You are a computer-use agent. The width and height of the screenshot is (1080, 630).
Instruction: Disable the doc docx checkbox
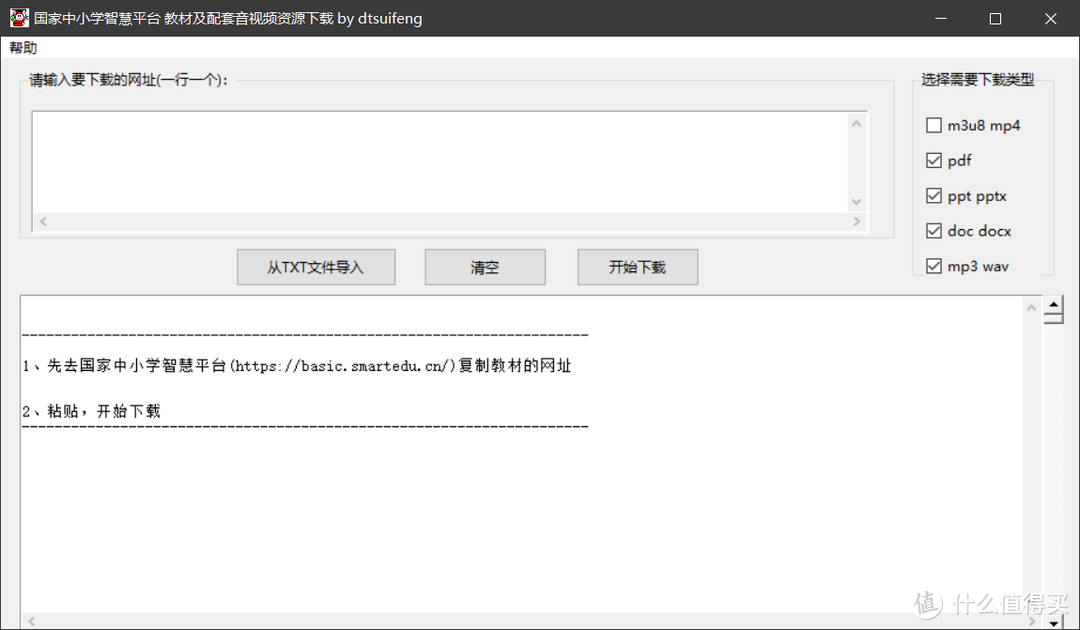tap(933, 231)
